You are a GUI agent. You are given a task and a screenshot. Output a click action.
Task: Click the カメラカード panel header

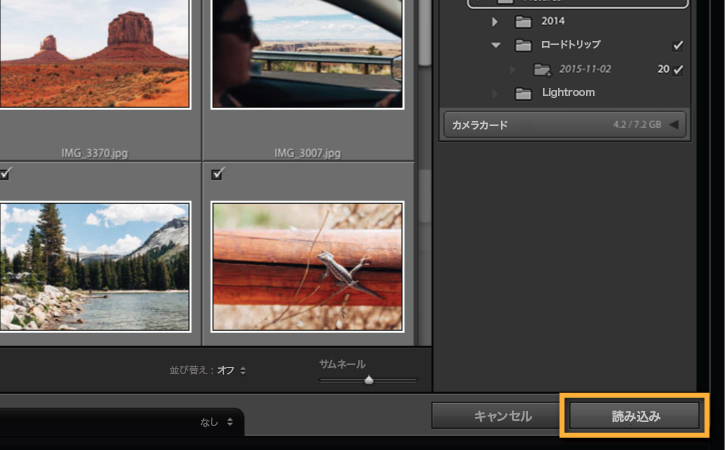(x=565, y=125)
